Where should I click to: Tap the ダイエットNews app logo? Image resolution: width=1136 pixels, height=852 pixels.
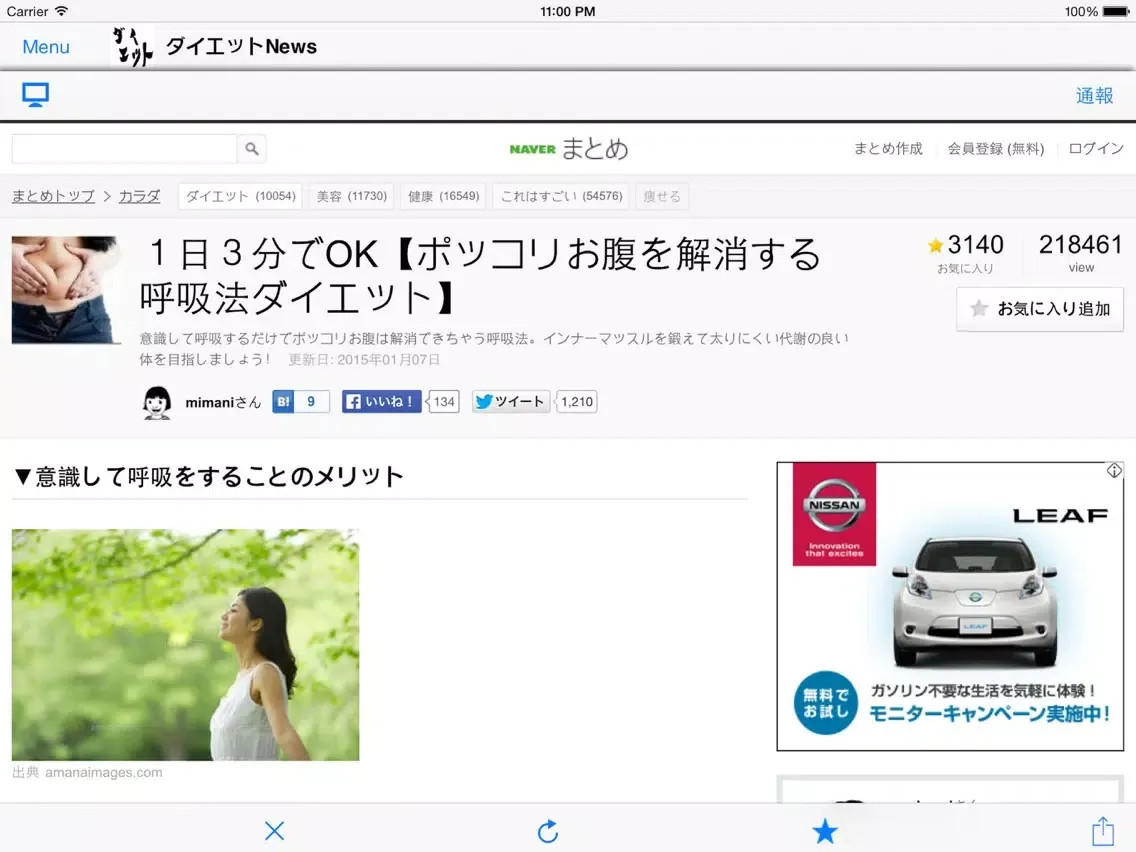click(132, 46)
